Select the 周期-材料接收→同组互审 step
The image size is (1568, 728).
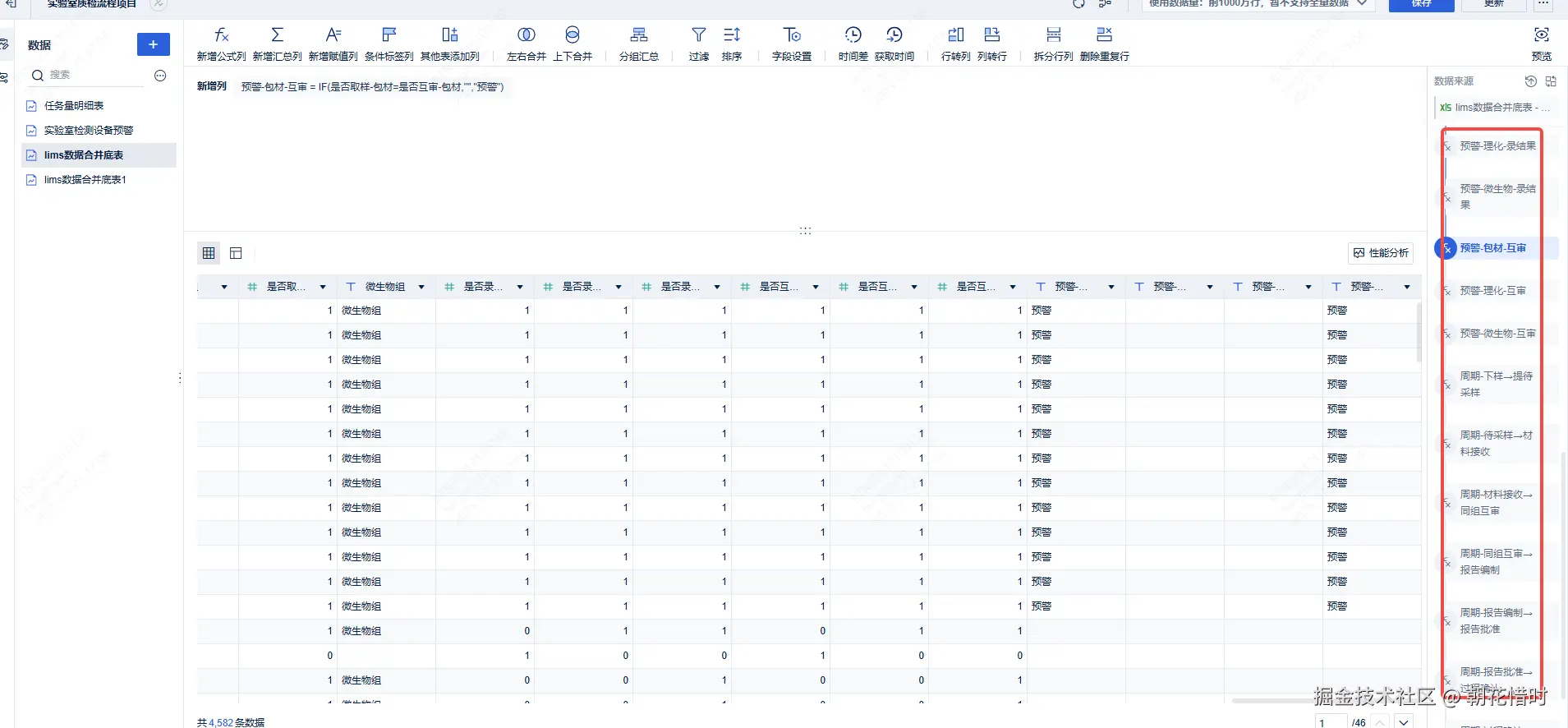coord(1497,503)
